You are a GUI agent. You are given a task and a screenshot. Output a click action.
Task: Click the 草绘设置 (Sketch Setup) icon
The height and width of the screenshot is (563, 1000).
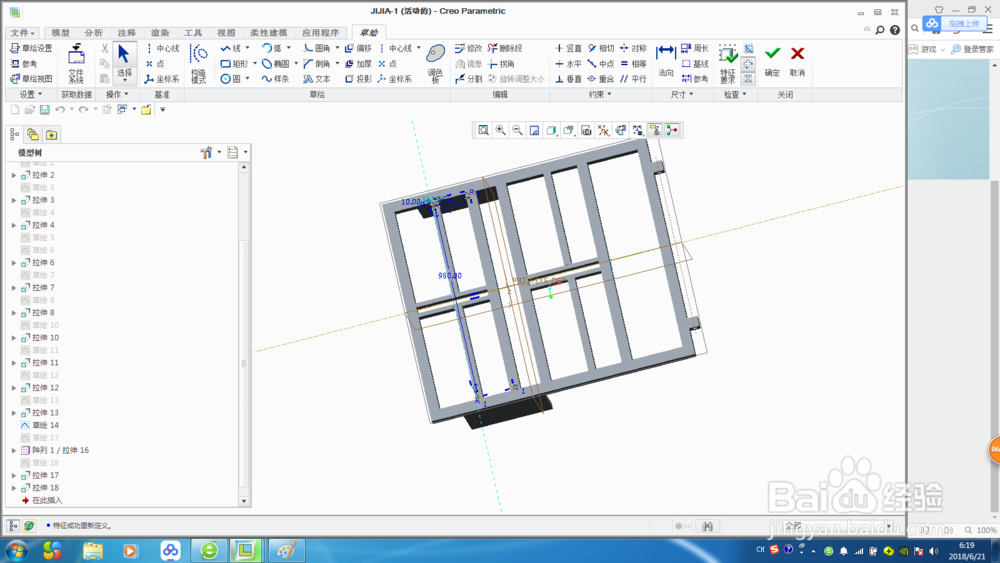point(31,48)
